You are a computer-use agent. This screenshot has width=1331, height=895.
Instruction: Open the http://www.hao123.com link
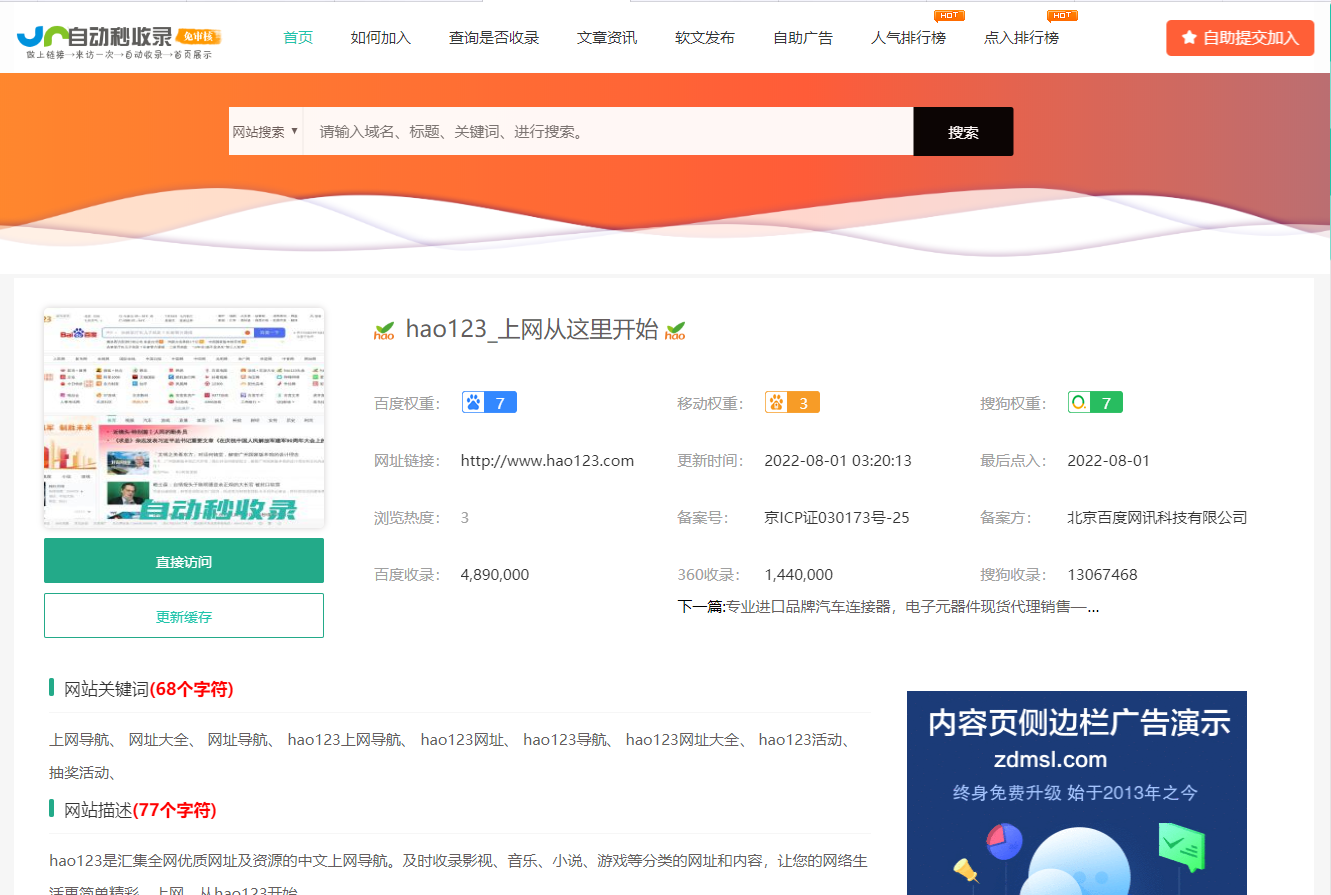click(547, 461)
